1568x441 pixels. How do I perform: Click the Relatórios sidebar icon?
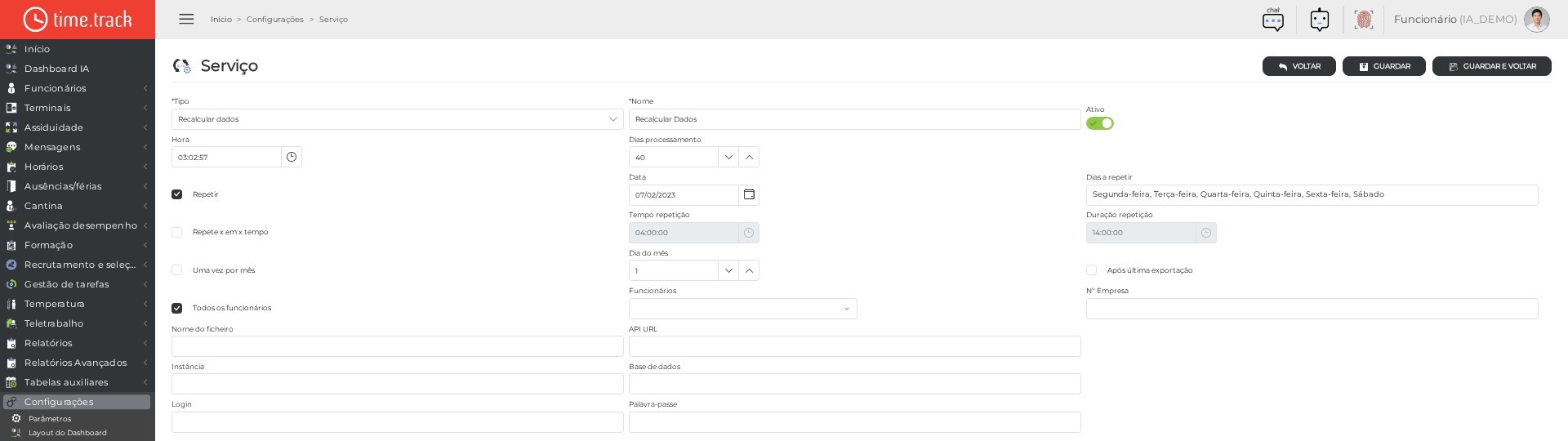pyautogui.click(x=11, y=343)
